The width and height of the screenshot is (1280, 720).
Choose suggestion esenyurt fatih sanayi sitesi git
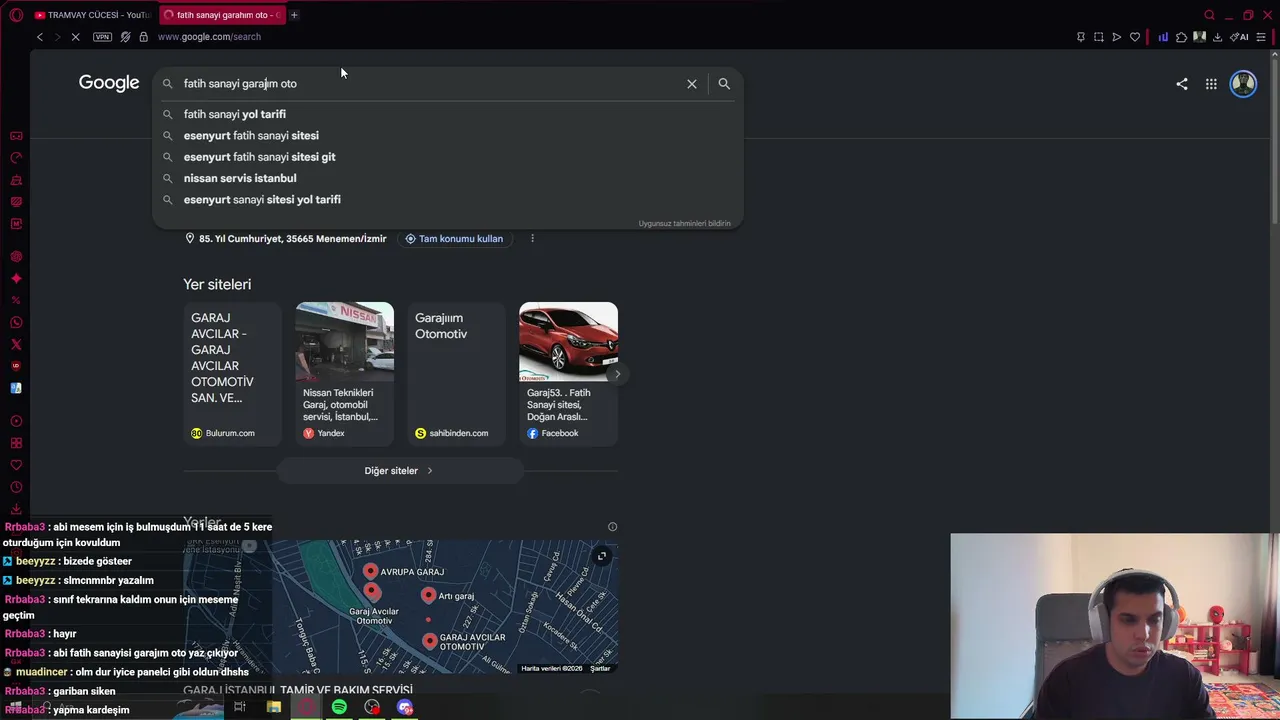click(447, 157)
